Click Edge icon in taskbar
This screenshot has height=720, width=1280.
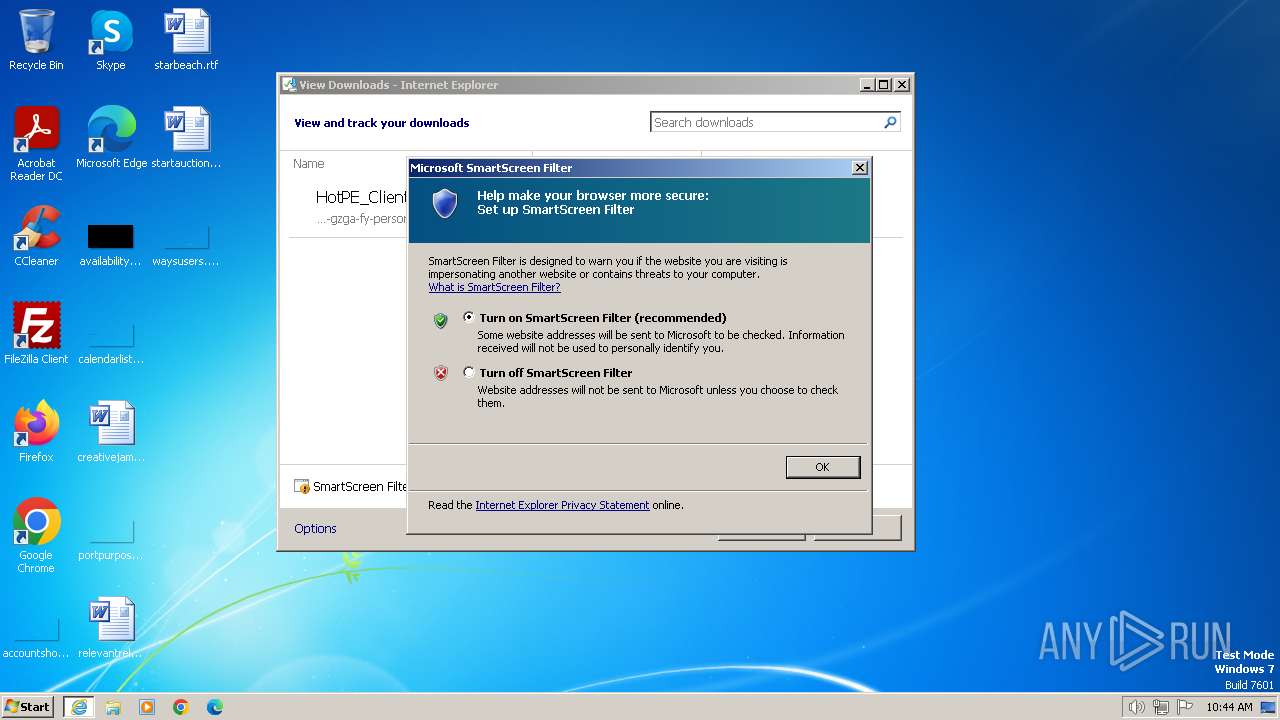tap(215, 707)
